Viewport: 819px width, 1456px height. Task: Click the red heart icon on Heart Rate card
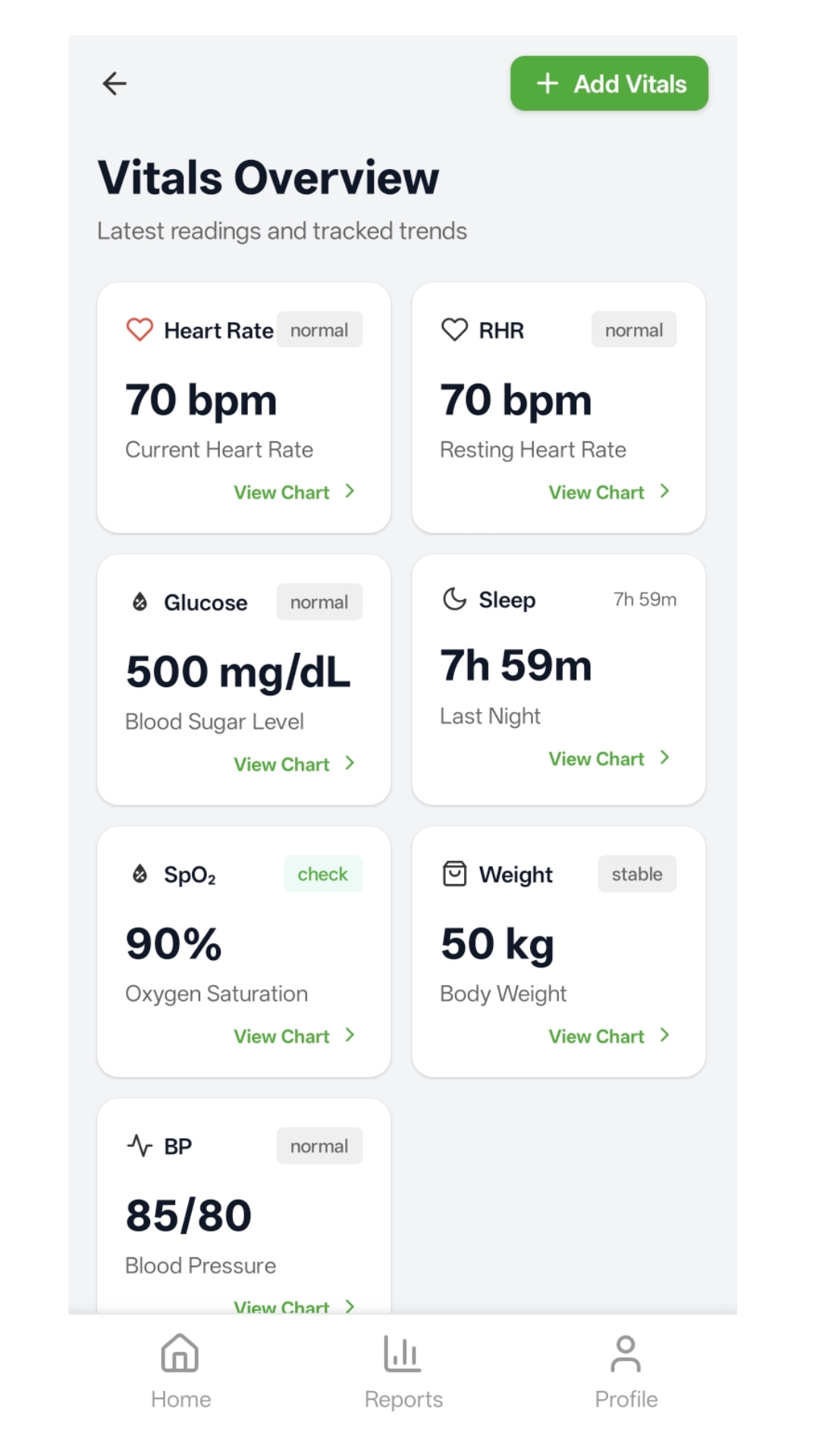point(140,330)
